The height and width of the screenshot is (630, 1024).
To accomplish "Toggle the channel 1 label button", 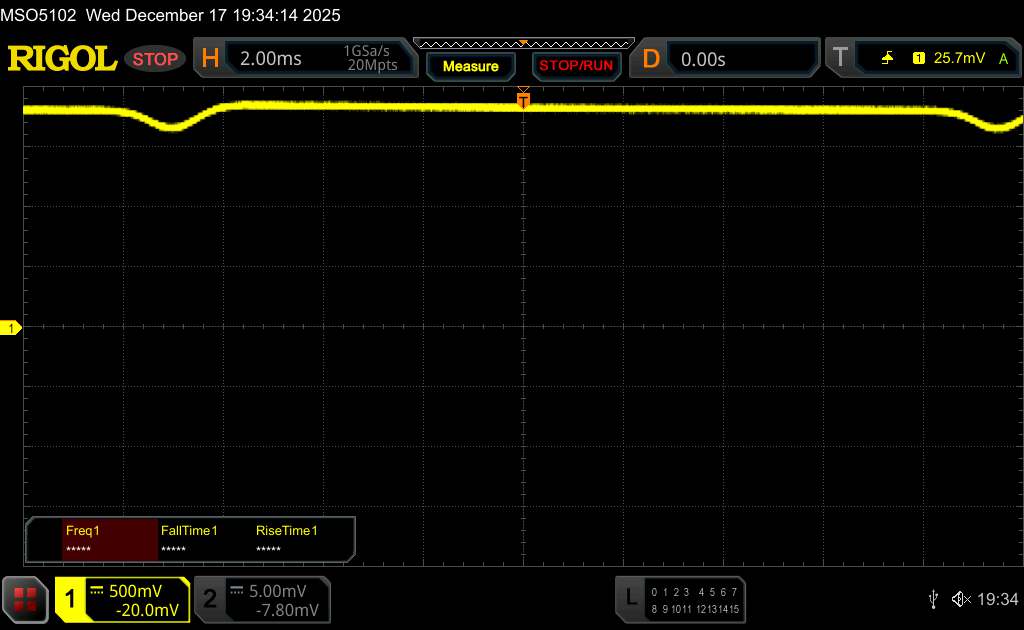I will click(x=70, y=599).
